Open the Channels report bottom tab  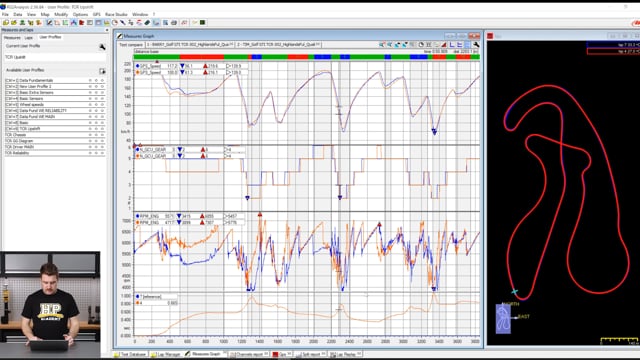click(249, 354)
